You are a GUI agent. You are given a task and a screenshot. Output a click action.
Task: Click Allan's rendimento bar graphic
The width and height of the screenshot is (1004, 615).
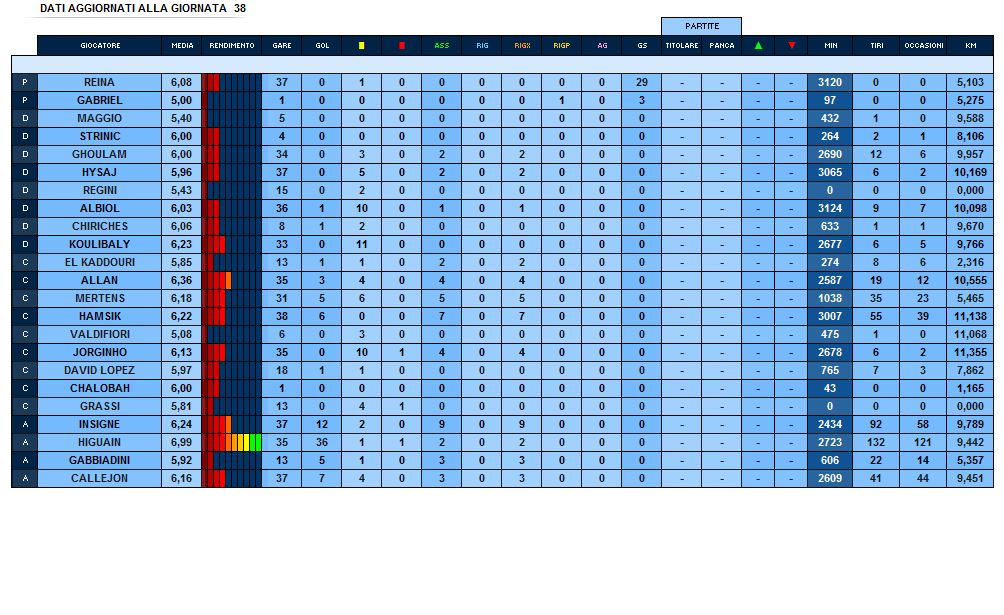[231, 280]
